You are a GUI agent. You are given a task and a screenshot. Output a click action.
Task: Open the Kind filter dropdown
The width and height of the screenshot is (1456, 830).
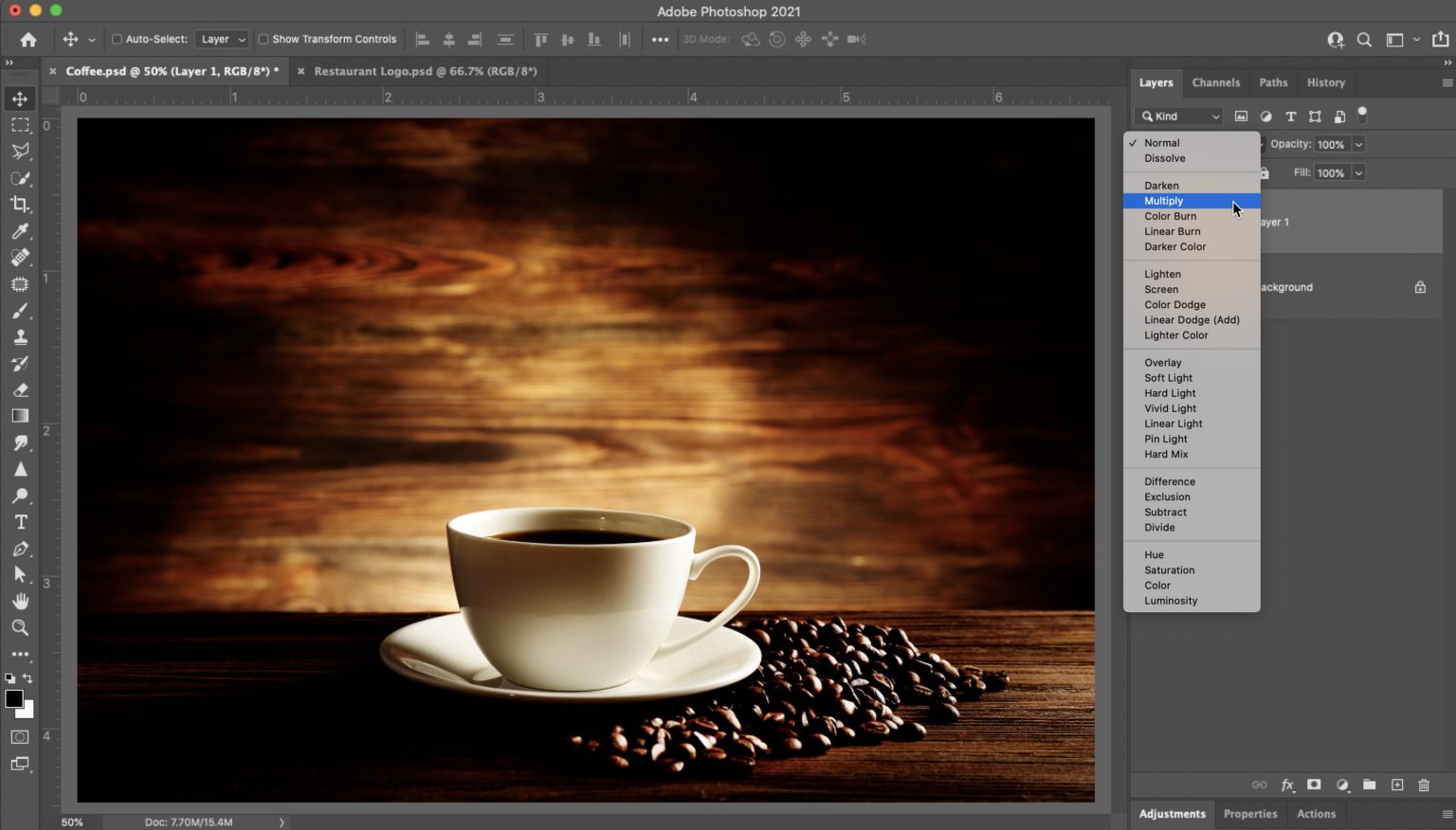coord(1177,116)
